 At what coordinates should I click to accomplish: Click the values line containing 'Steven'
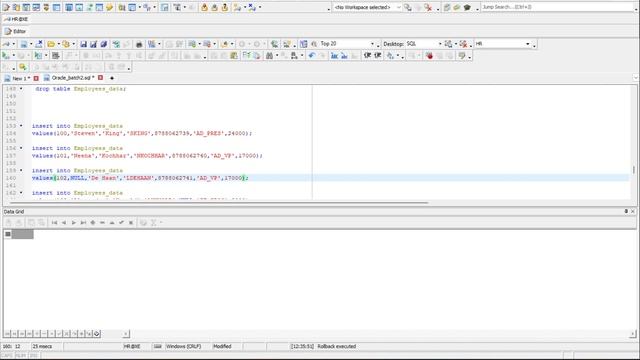click(142, 133)
